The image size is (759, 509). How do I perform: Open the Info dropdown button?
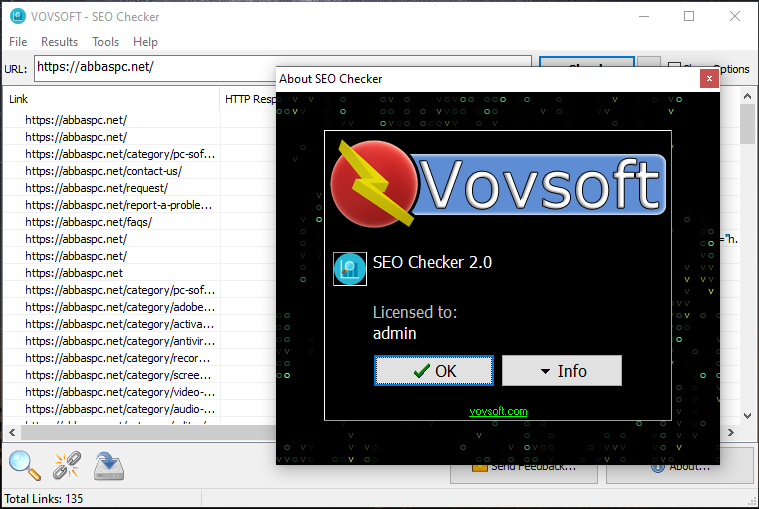562,371
